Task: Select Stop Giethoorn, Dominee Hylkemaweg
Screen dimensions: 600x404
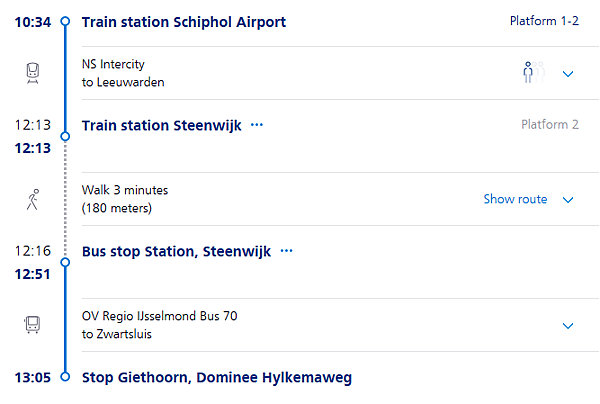Action: point(217,377)
